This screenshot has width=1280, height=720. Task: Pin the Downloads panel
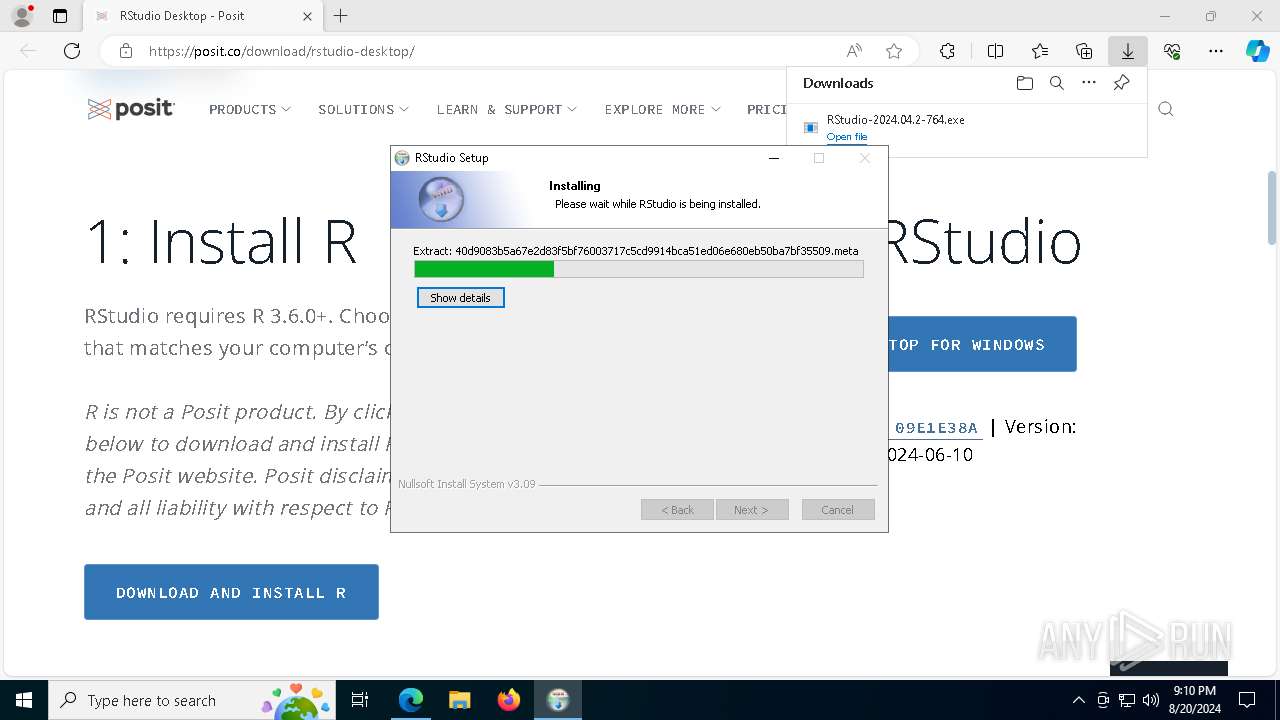1121,83
